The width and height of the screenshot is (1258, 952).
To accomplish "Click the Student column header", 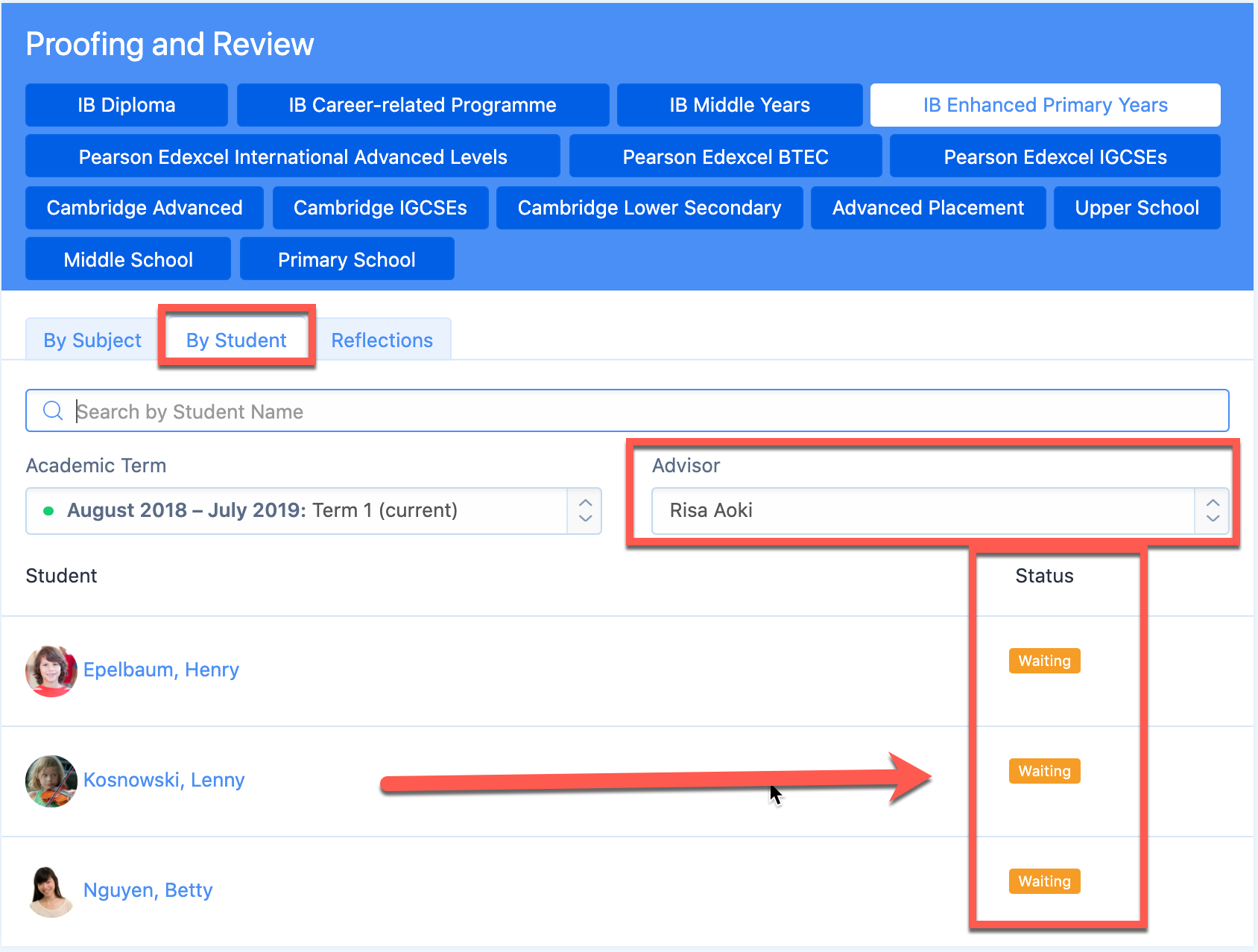I will pyautogui.click(x=61, y=576).
